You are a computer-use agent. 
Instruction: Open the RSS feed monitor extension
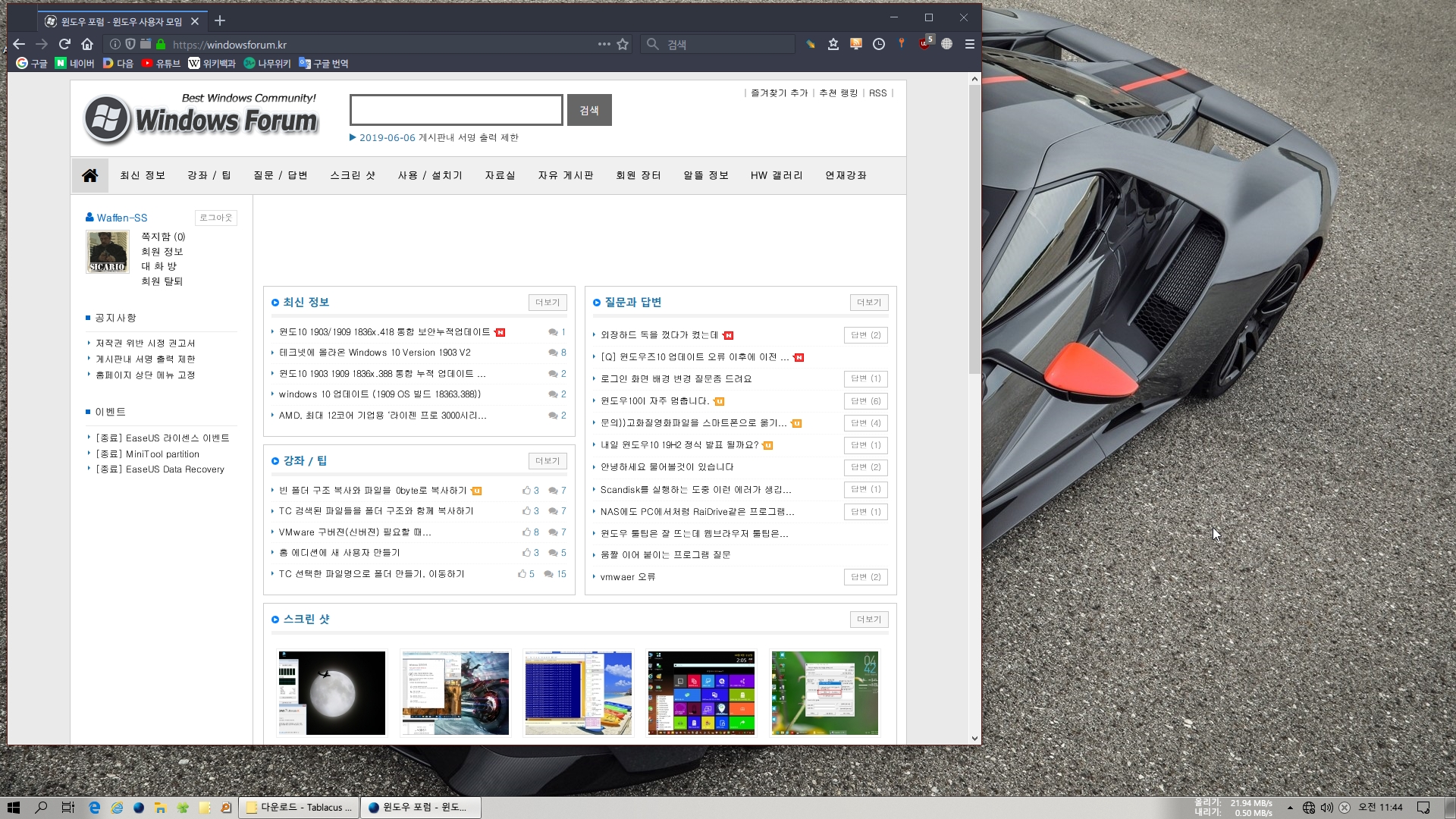pos(855,44)
